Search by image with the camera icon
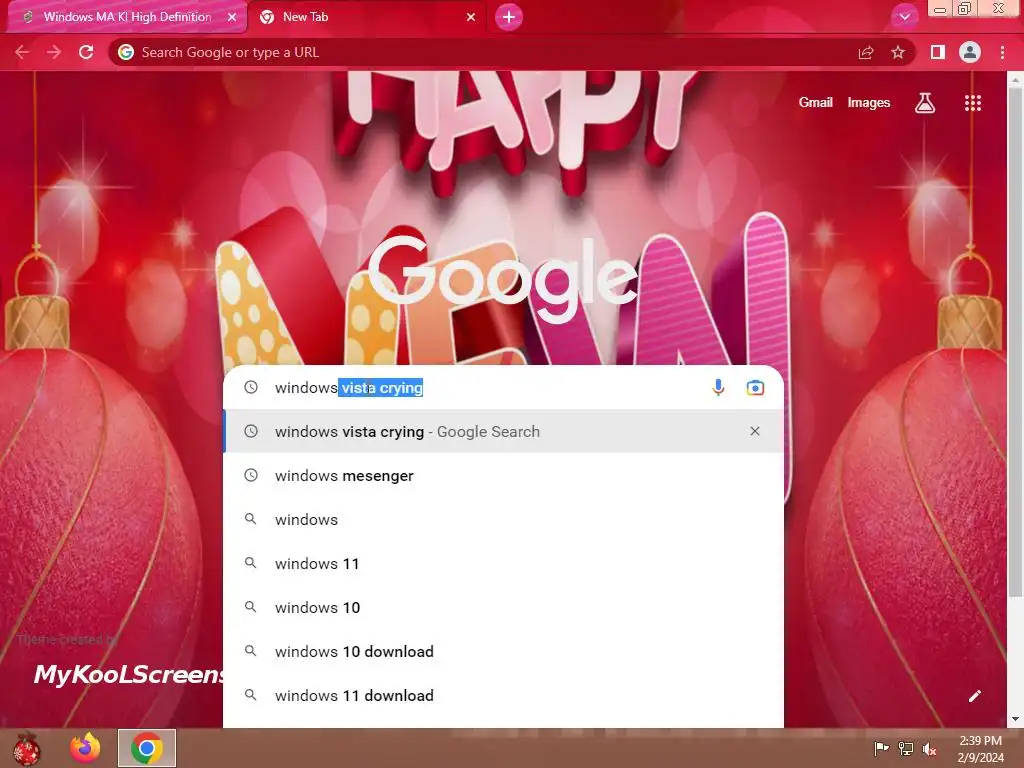Screen dimensions: 1024x768 pyautogui.click(x=755, y=387)
